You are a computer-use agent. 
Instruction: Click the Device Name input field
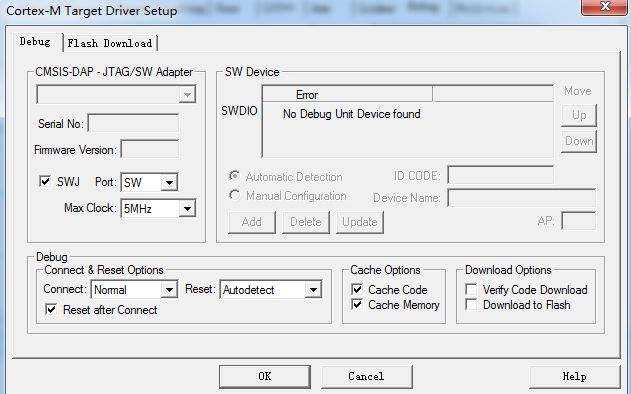pos(522,198)
